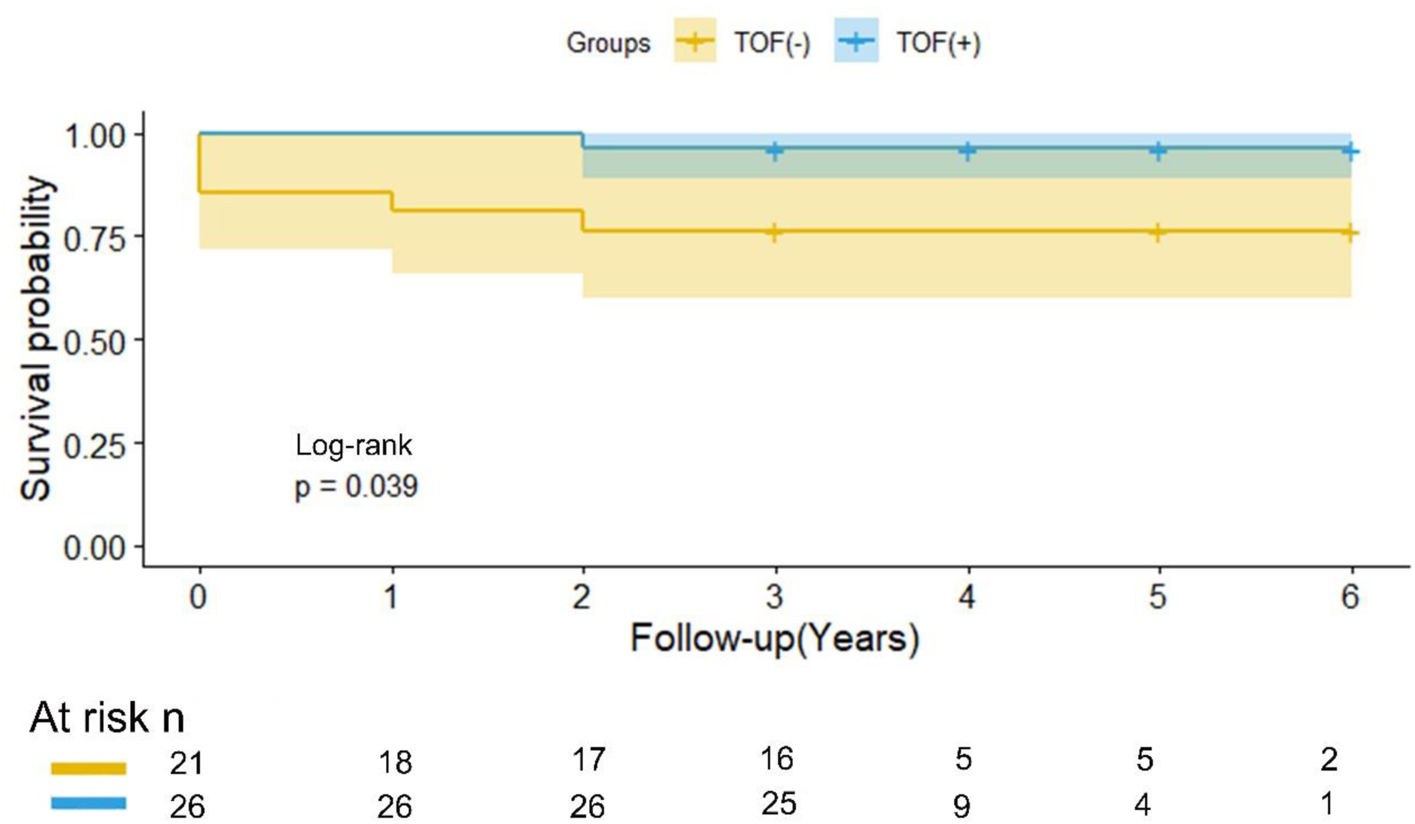Click the blue censor marker at year 5
The image size is (1415, 824).
pyautogui.click(x=1158, y=150)
